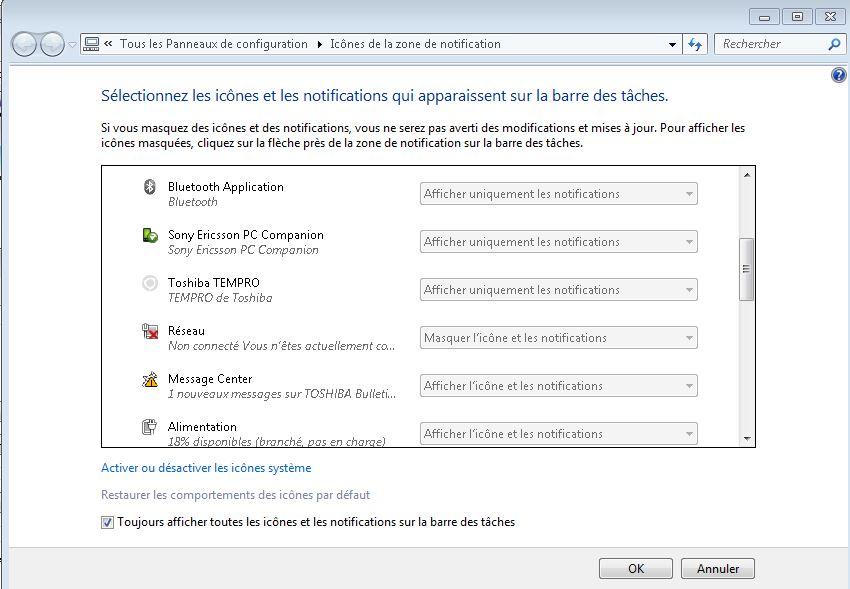The height and width of the screenshot is (589, 850).
Task: Select the Sony Ericsson PC Companion entry name
Action: click(246, 235)
